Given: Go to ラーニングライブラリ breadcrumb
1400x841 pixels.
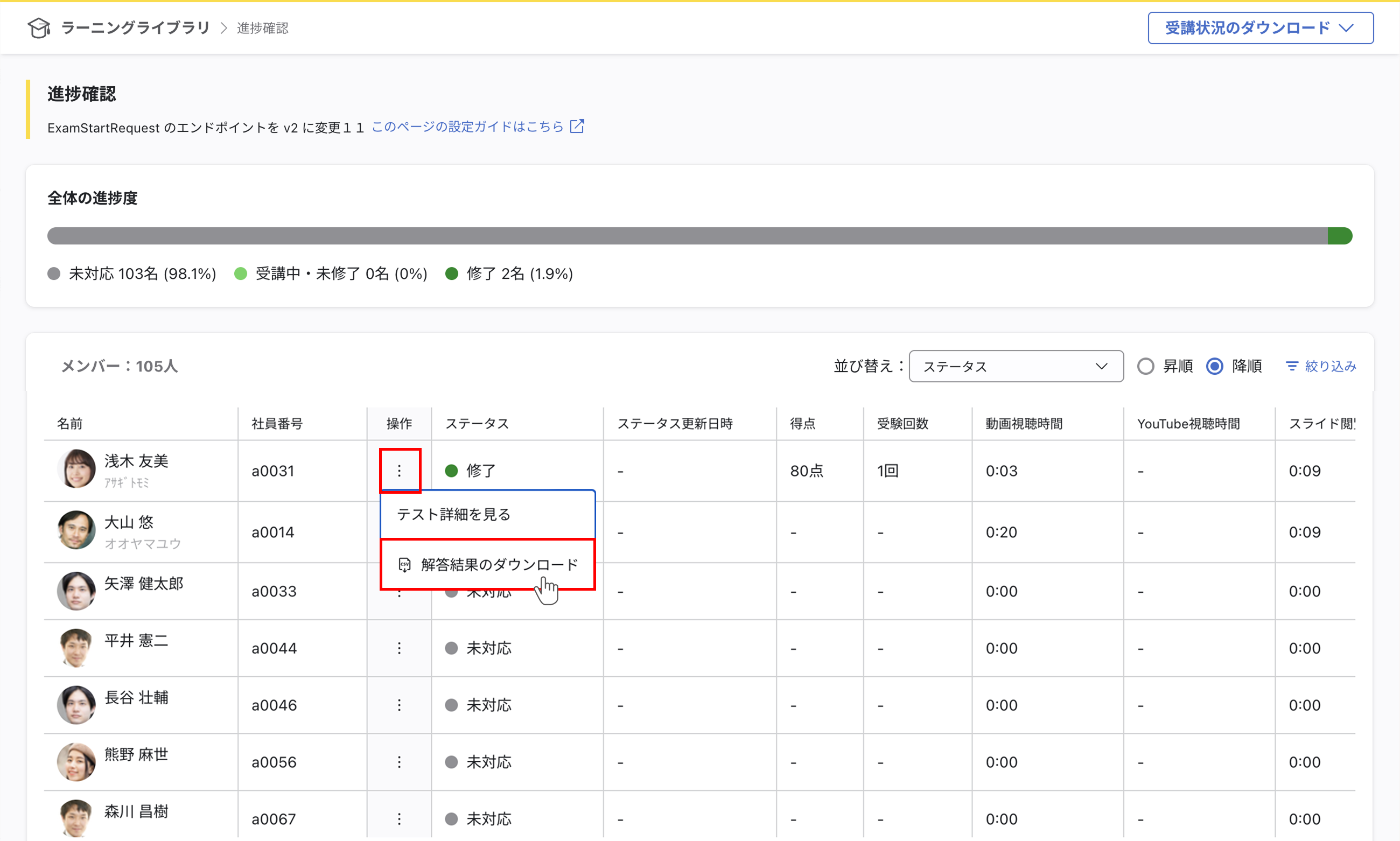Looking at the screenshot, I should [135, 28].
